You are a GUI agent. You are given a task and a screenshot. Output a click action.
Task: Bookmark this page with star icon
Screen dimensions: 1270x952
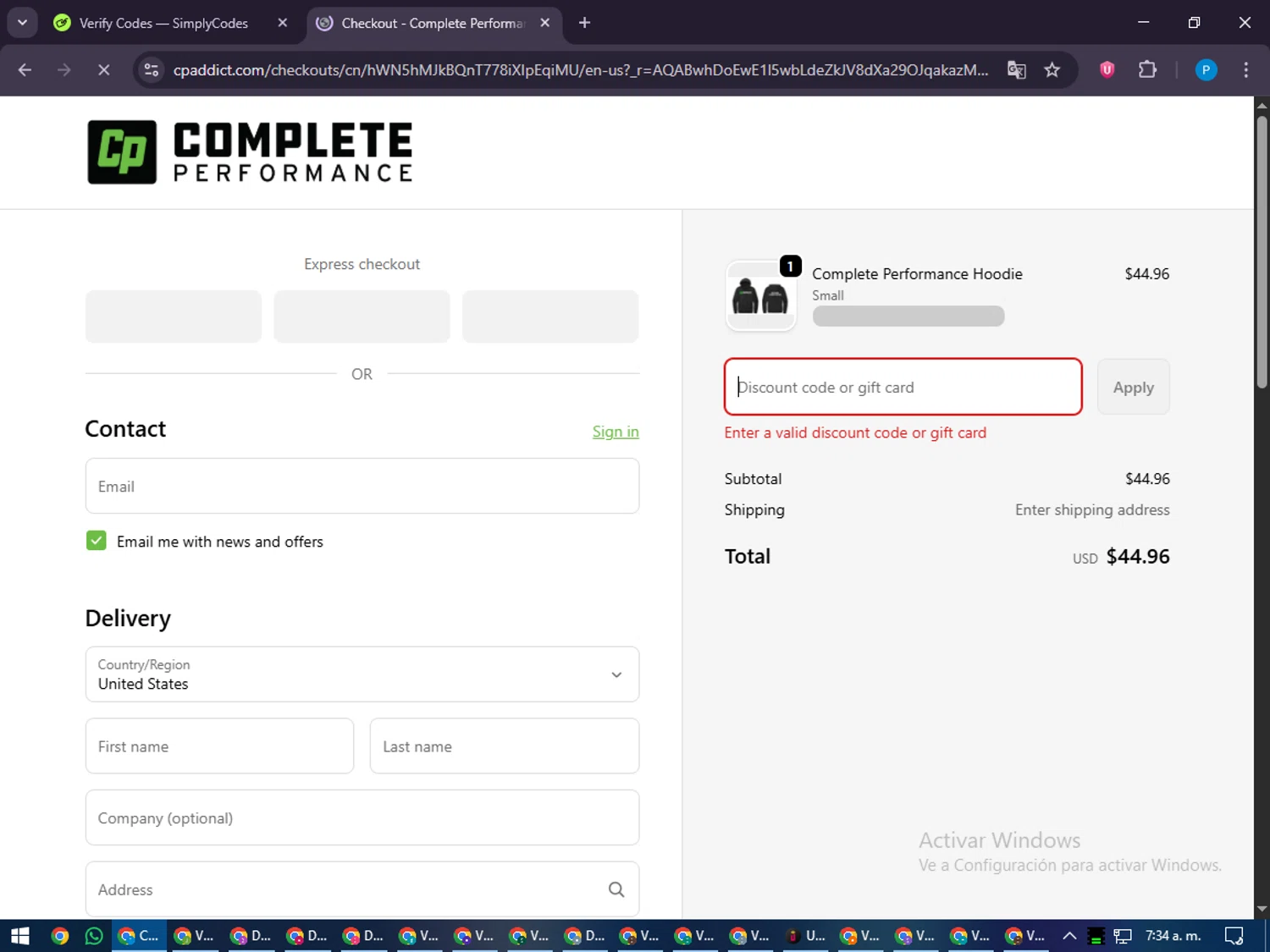[1052, 70]
